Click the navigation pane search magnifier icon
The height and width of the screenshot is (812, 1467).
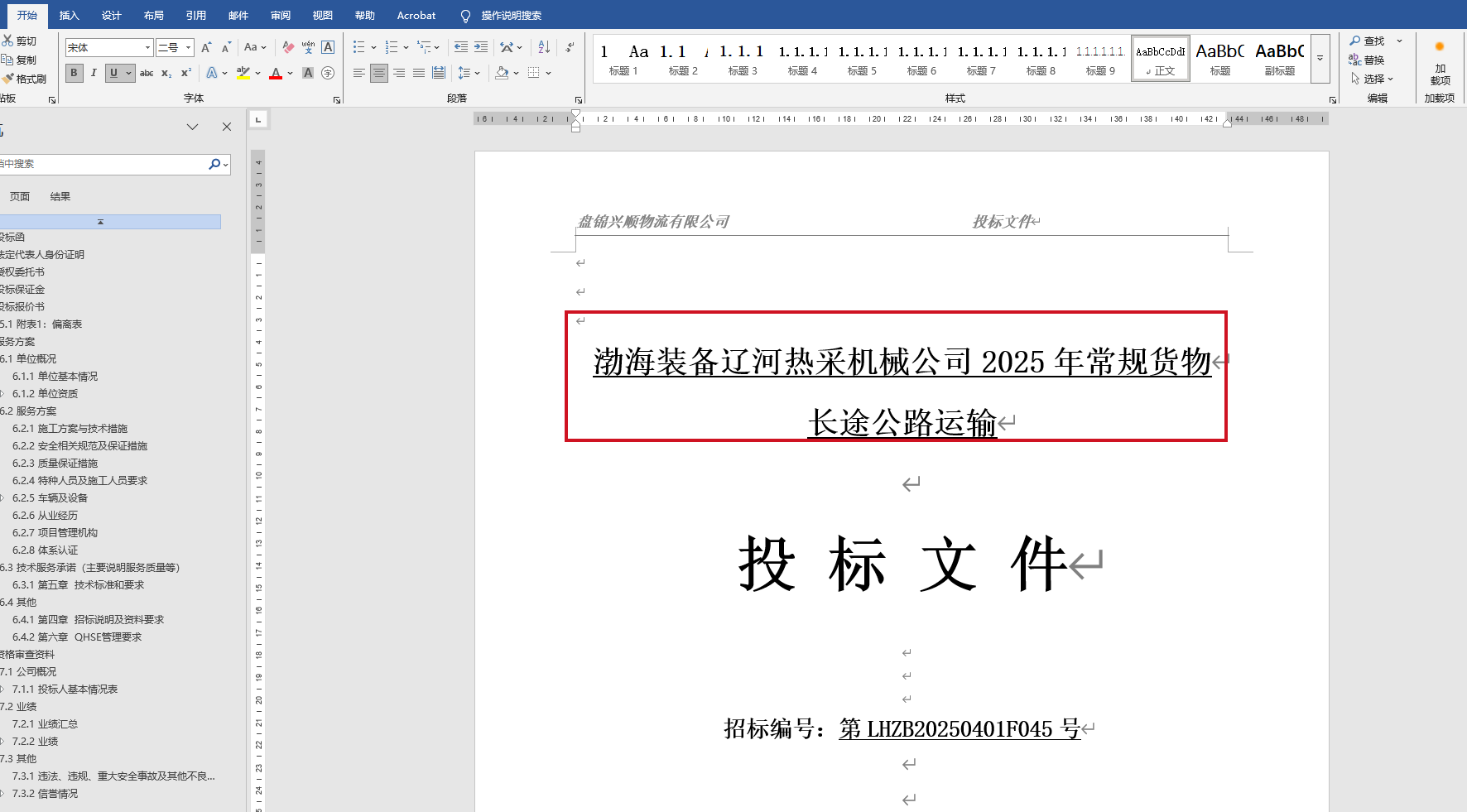[214, 164]
